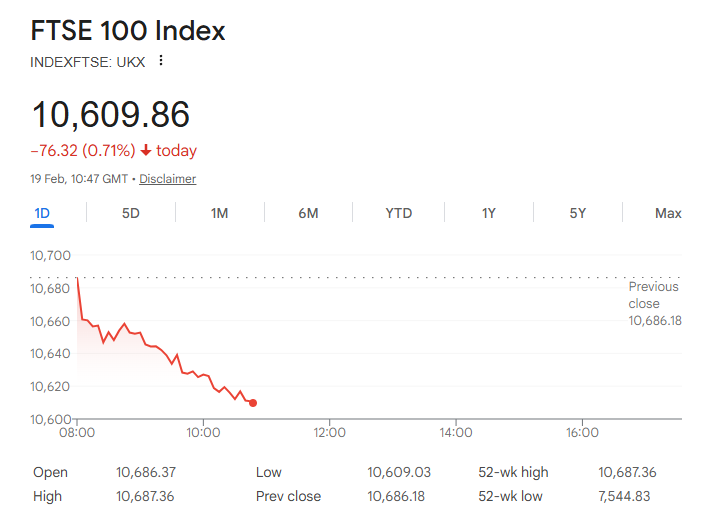Click the INDEXFTSE: UKX ticker label
The height and width of the screenshot is (524, 702).
(88, 62)
